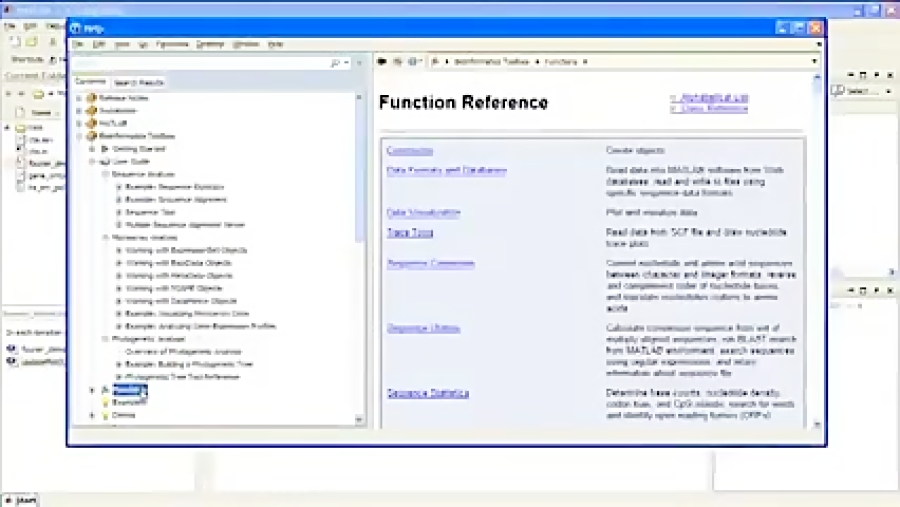The image size is (900, 507).
Task: Click the print page icon in Help toolbar
Action: (413, 61)
